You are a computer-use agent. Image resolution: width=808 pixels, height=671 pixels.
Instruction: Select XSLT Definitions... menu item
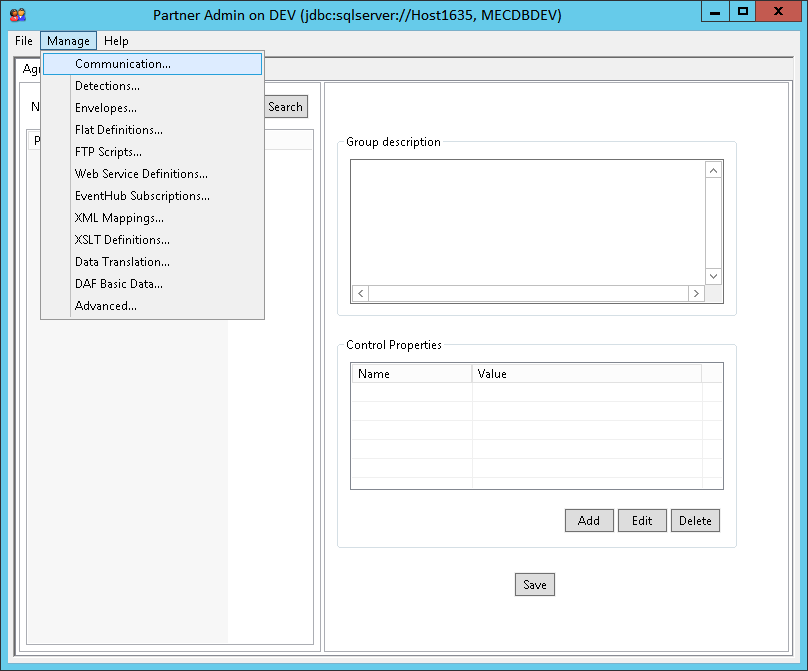tap(122, 240)
